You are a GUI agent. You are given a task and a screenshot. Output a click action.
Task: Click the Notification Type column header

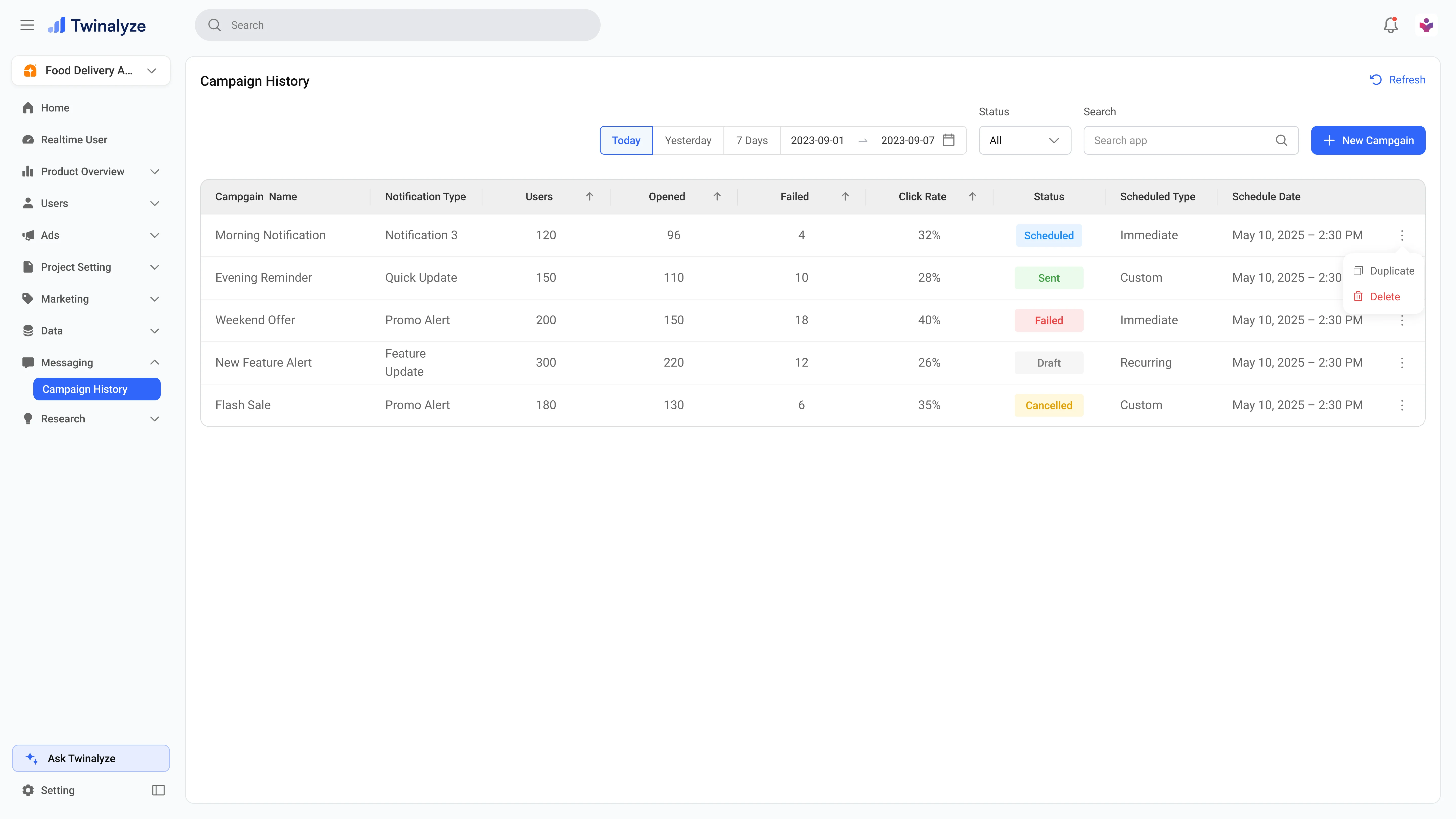(426, 196)
